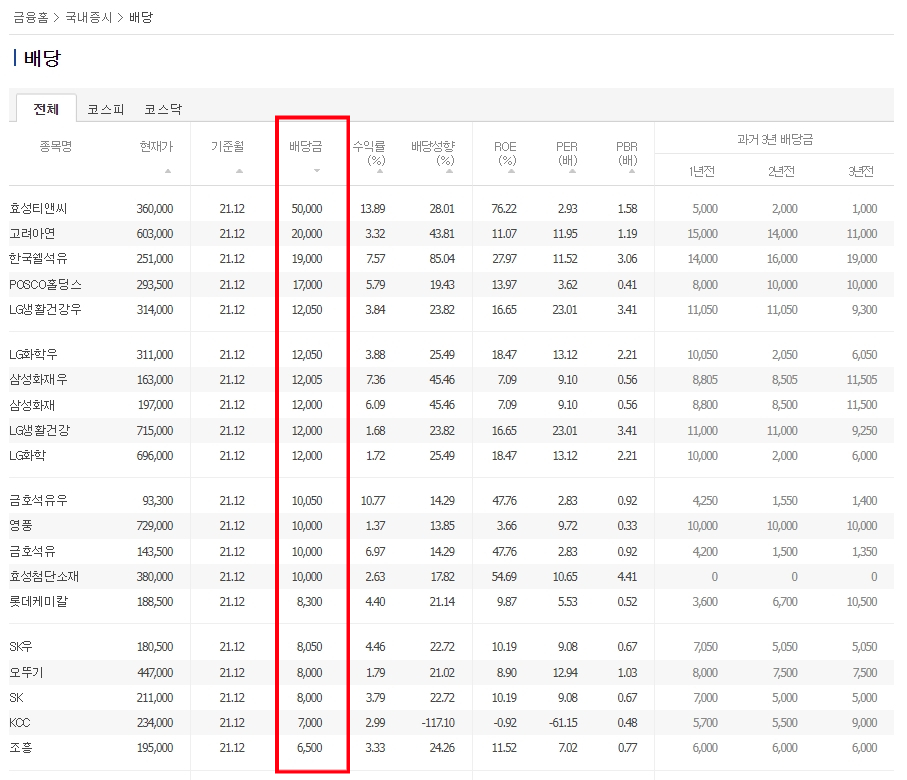Click the 종목명 column header
Viewport: 907px width, 780px height.
pos(56,146)
